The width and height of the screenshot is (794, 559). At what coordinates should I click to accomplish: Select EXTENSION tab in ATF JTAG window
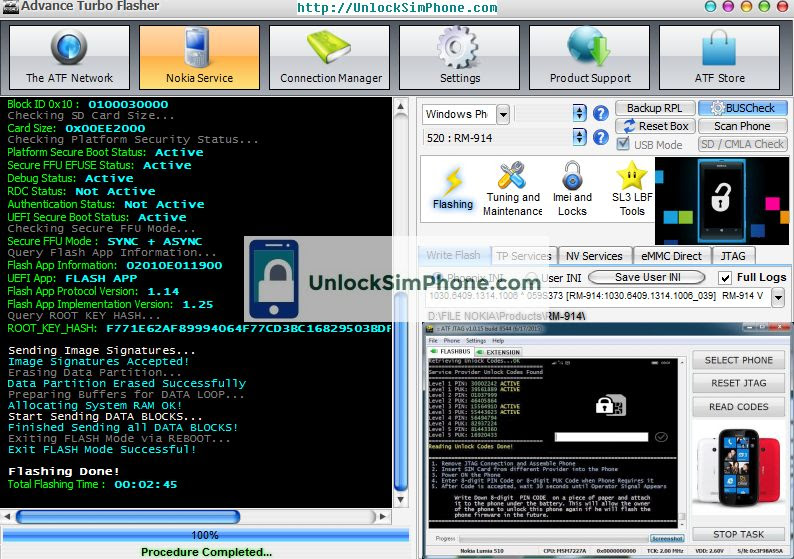[498, 352]
